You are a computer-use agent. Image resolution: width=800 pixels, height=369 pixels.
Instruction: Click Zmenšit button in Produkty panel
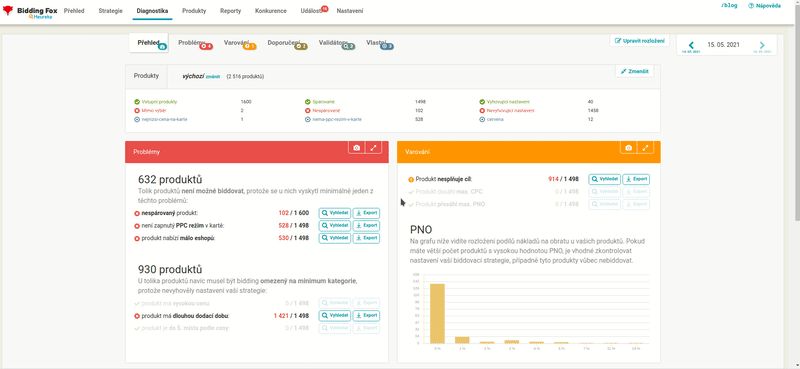click(x=634, y=71)
